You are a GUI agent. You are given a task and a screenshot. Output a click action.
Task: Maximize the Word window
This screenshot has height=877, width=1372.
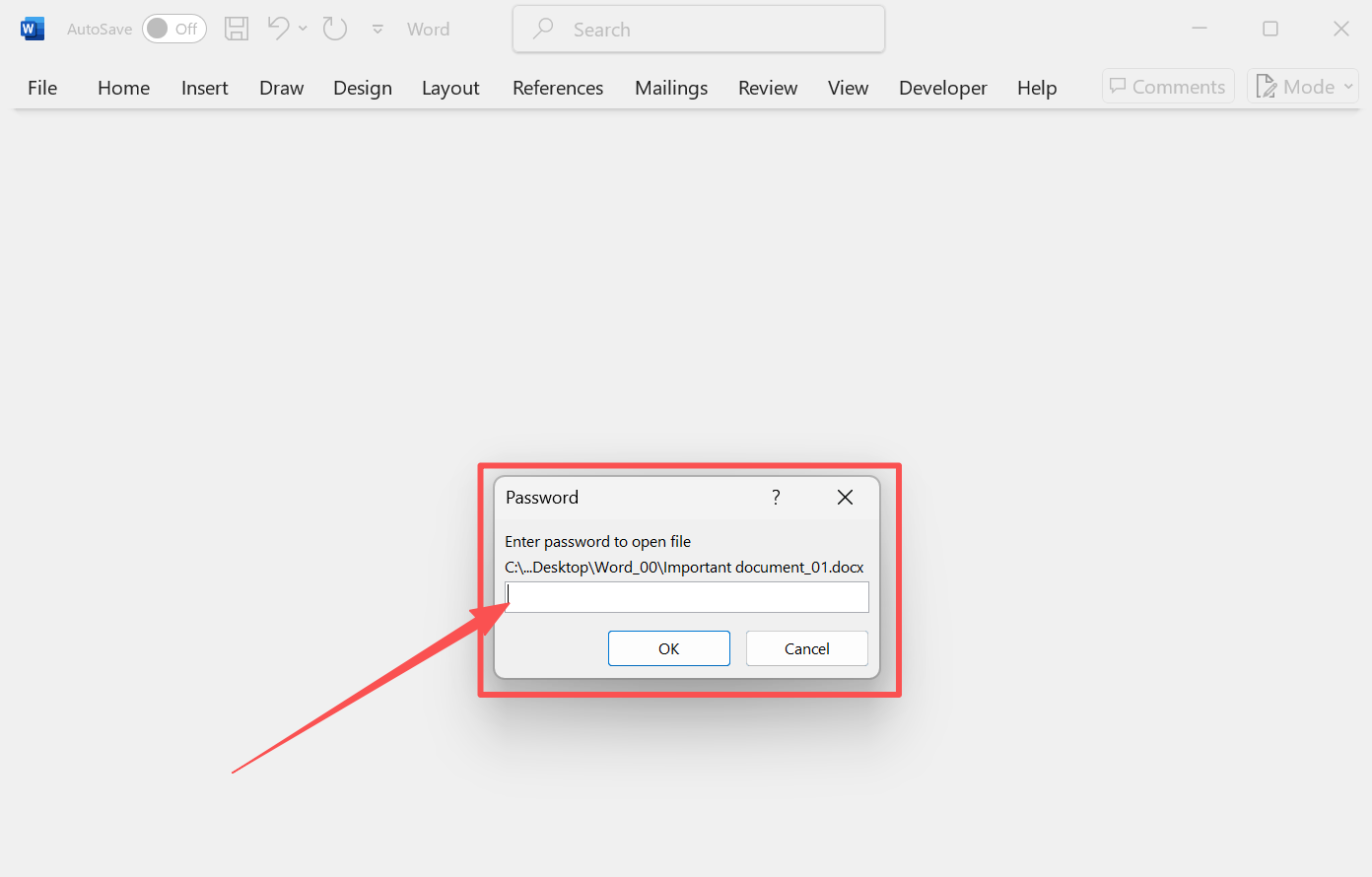[1270, 29]
